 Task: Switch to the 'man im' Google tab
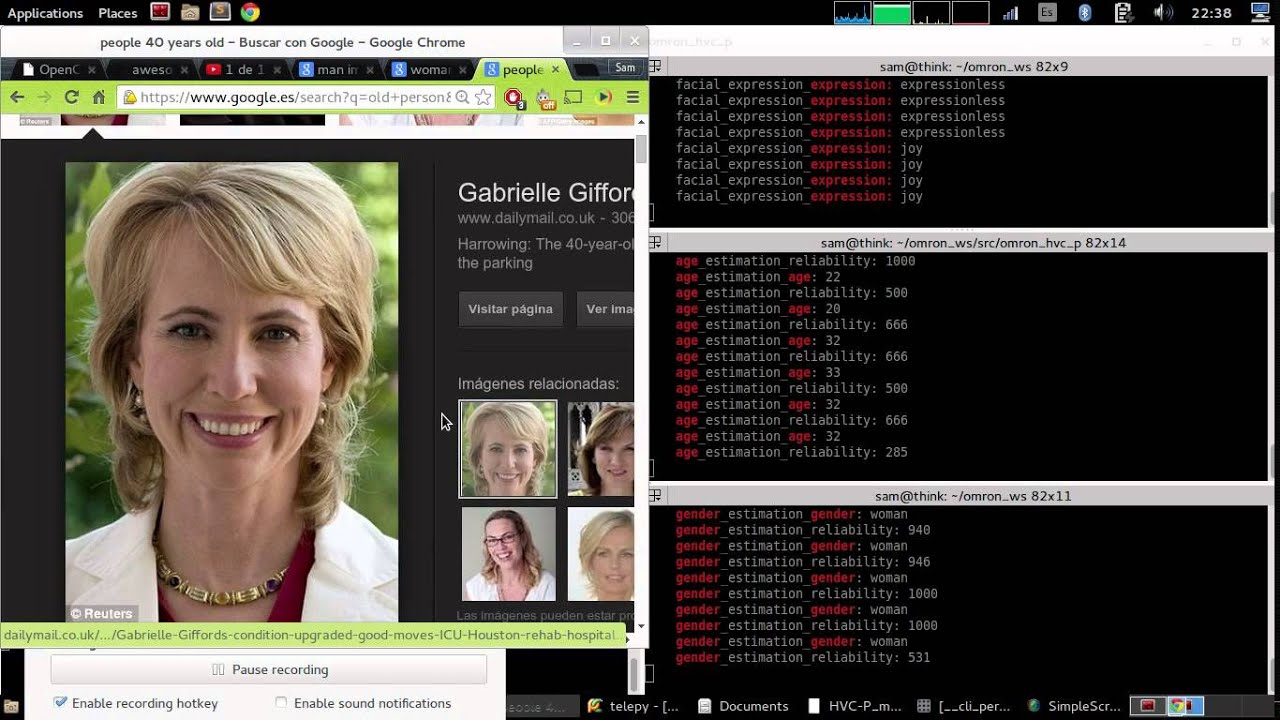pos(338,69)
